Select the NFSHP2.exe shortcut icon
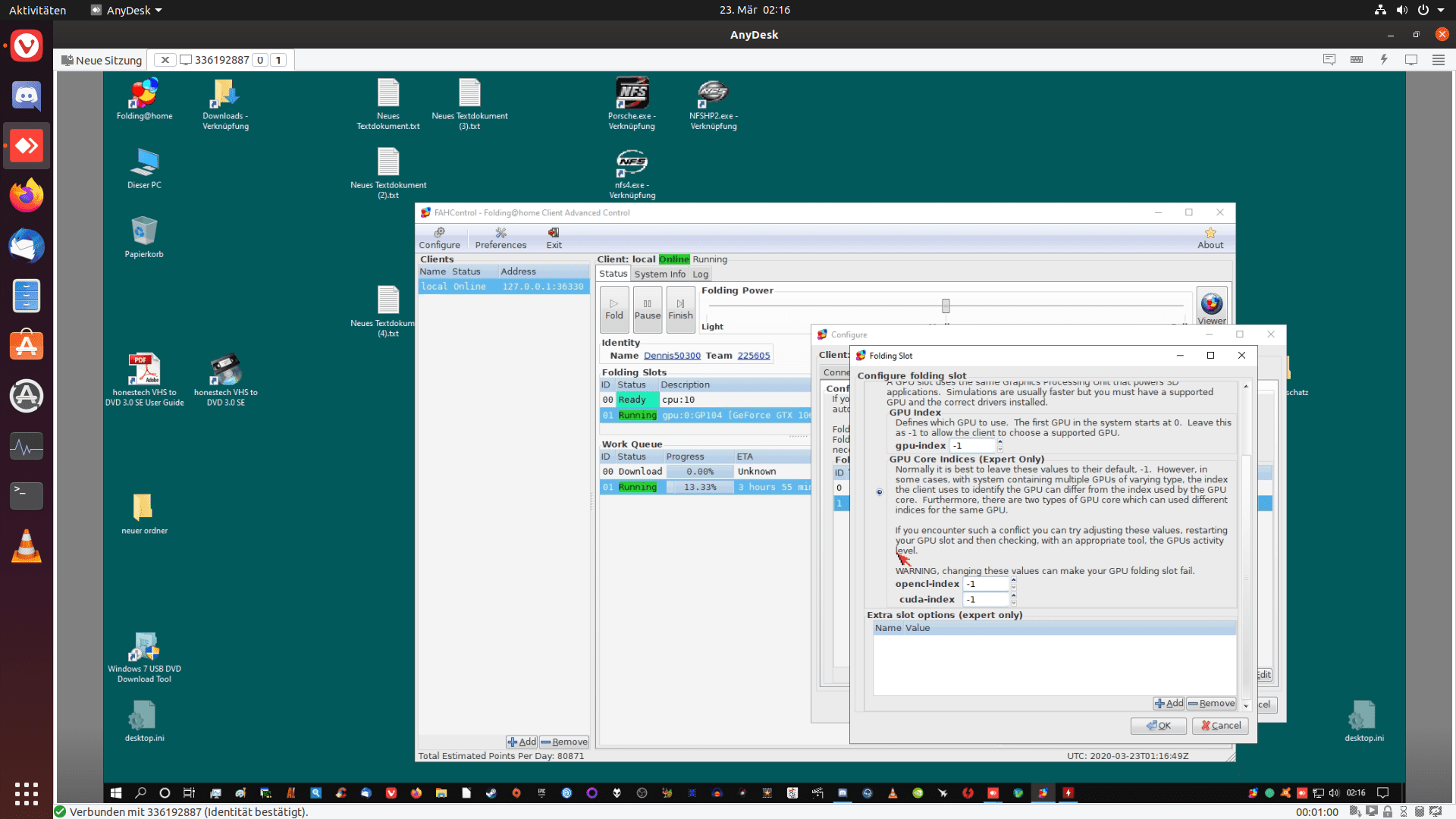Image resolution: width=1456 pixels, height=819 pixels. (714, 105)
